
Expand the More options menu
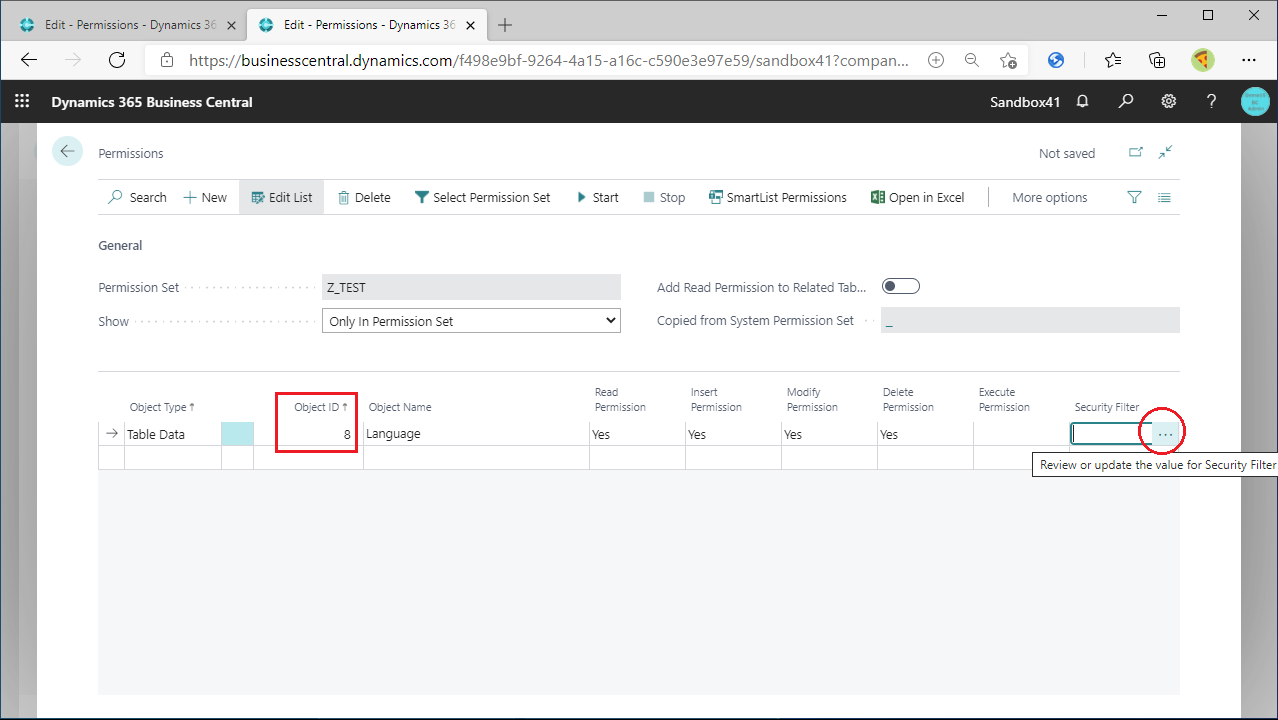click(x=1049, y=197)
